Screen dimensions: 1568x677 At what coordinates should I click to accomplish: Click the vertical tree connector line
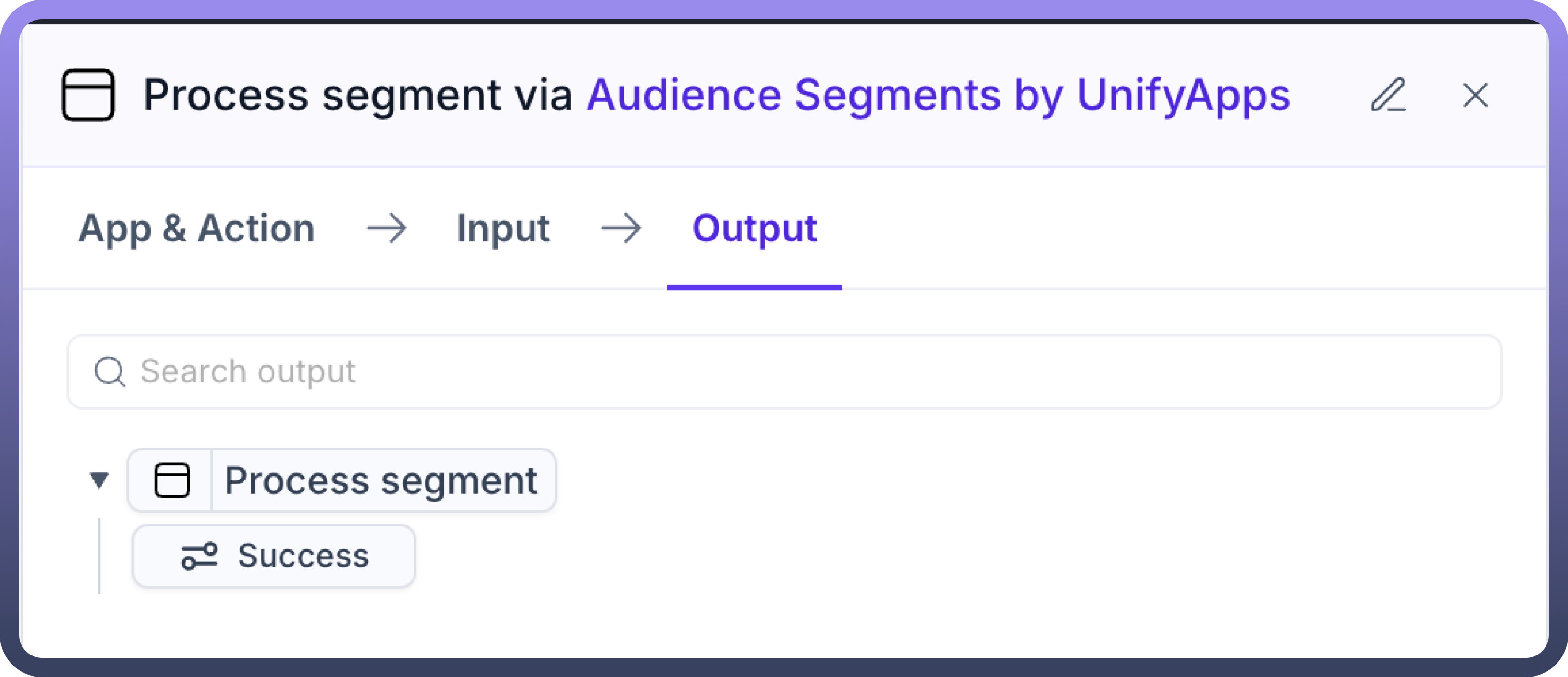pyautogui.click(x=99, y=556)
